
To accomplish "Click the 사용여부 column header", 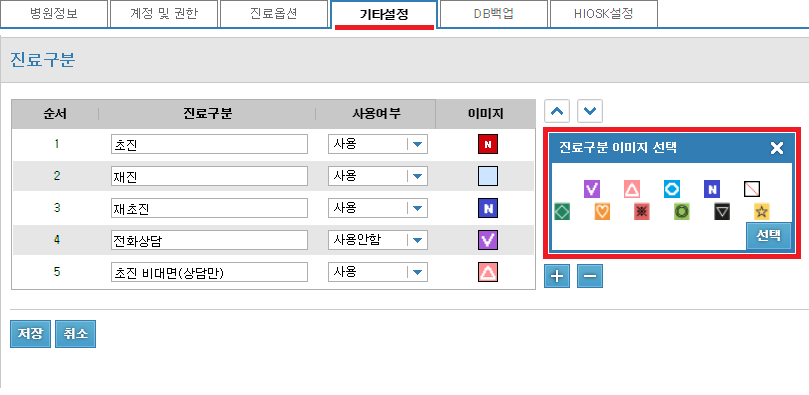I will pyautogui.click(x=376, y=114).
